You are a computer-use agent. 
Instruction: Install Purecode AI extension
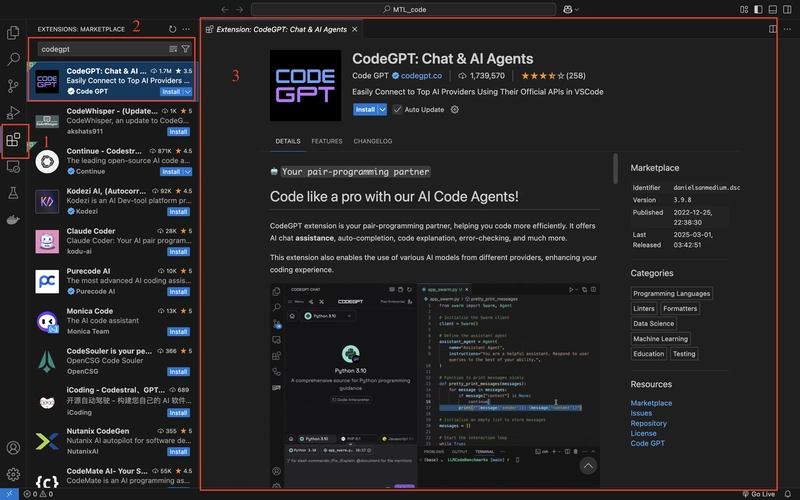178,292
